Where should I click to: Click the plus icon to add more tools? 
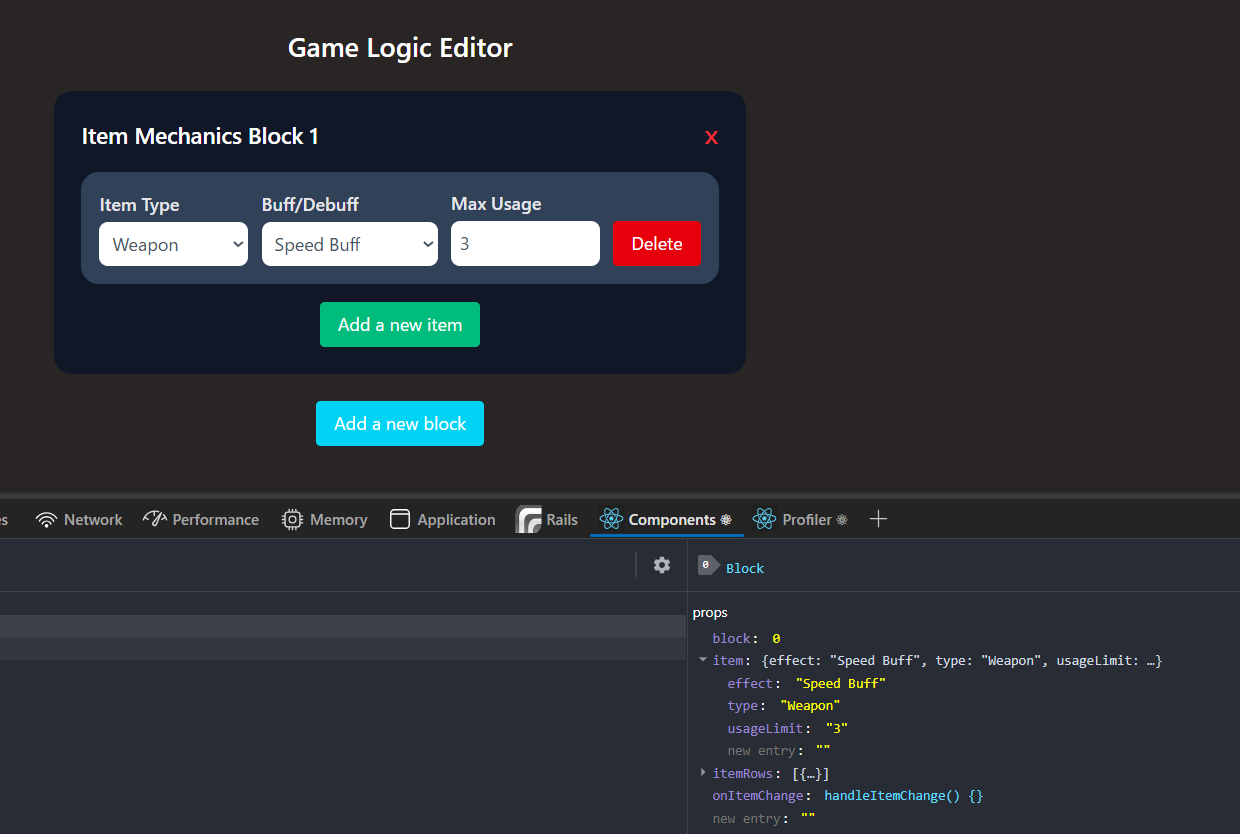(878, 519)
